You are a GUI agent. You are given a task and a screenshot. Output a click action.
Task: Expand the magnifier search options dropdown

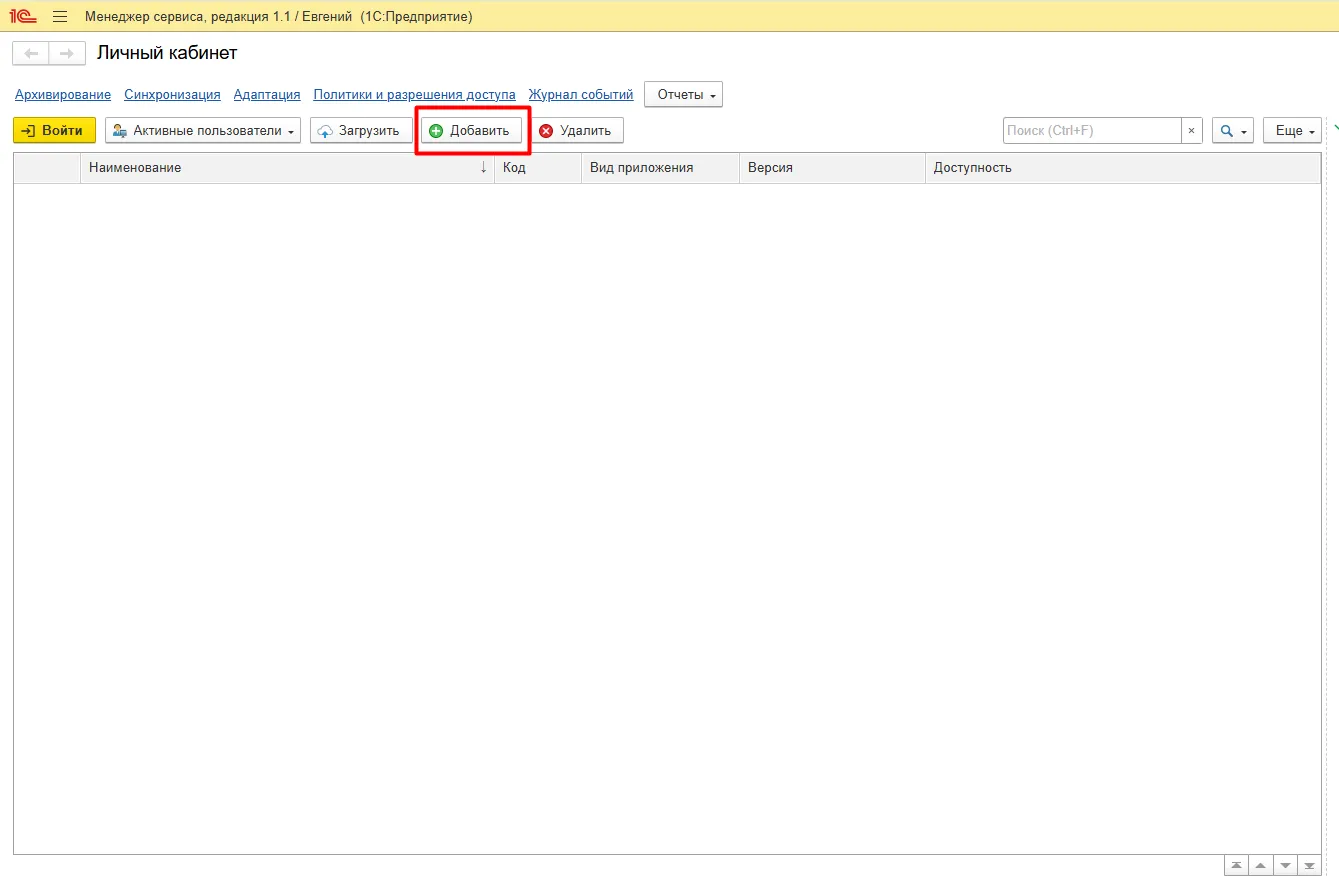1232,131
